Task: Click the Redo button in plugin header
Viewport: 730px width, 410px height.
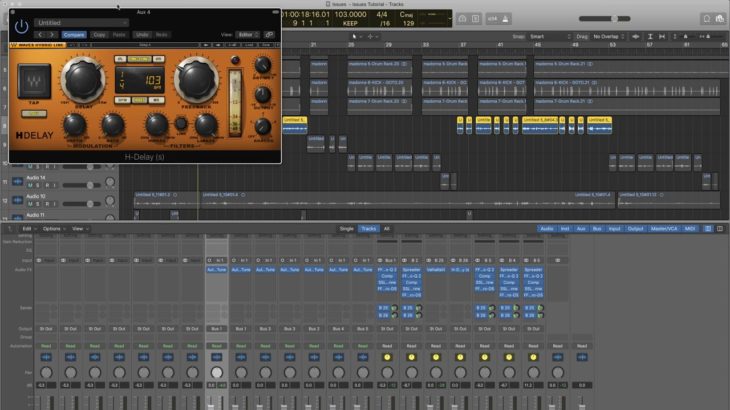Action: tap(162, 35)
